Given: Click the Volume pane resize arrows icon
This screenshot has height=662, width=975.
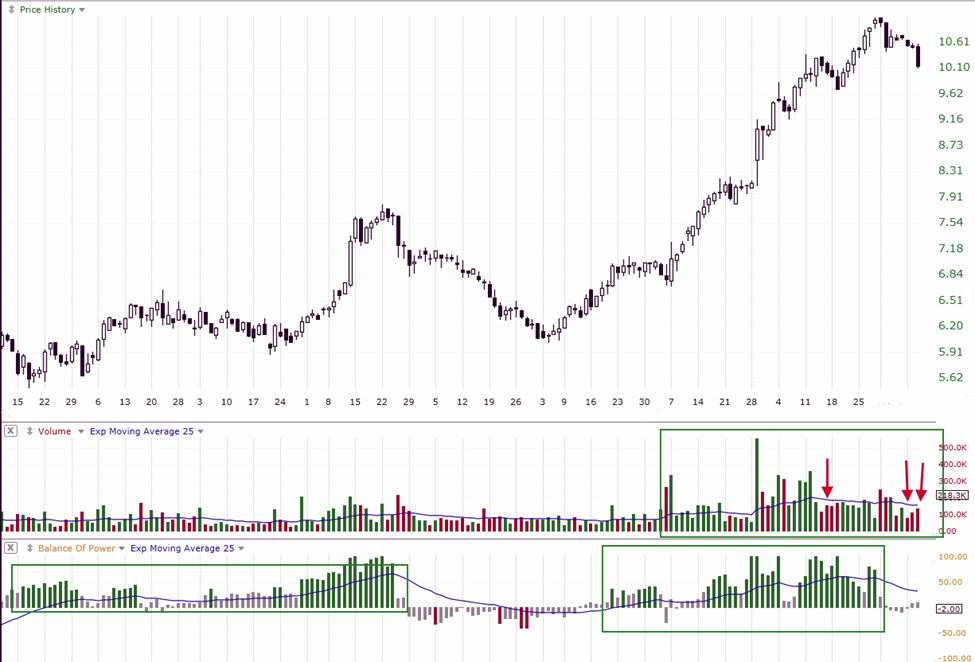Looking at the screenshot, I should tap(28, 431).
